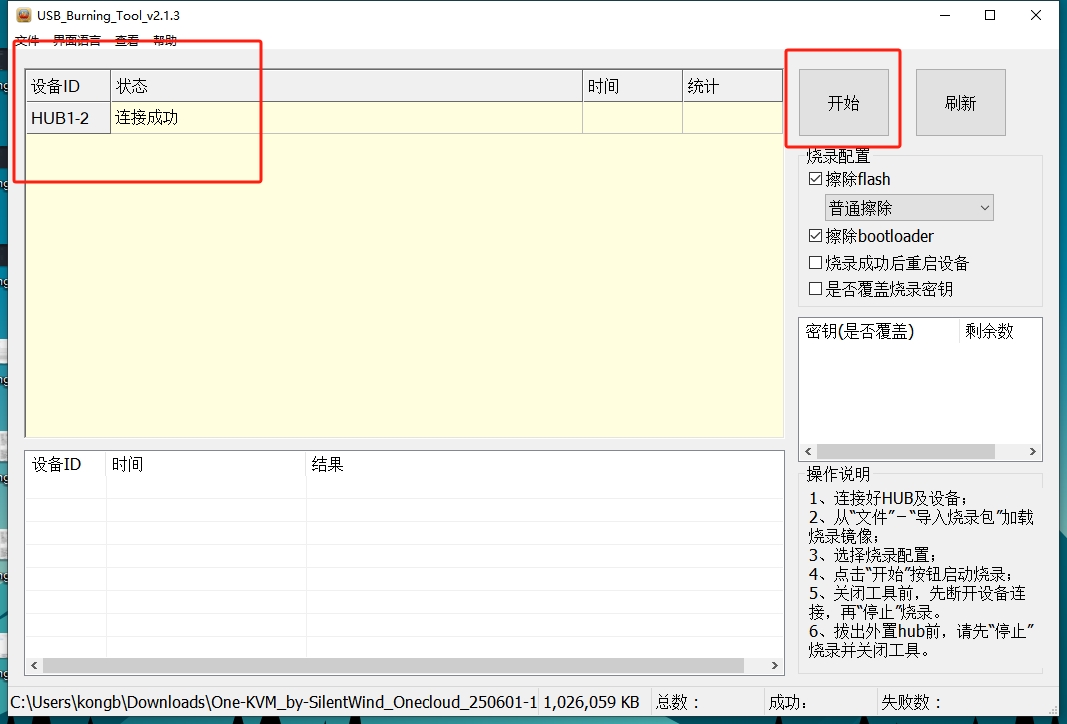Click the 连接成功 status cell
The height and width of the screenshot is (724, 1067).
coord(346,118)
